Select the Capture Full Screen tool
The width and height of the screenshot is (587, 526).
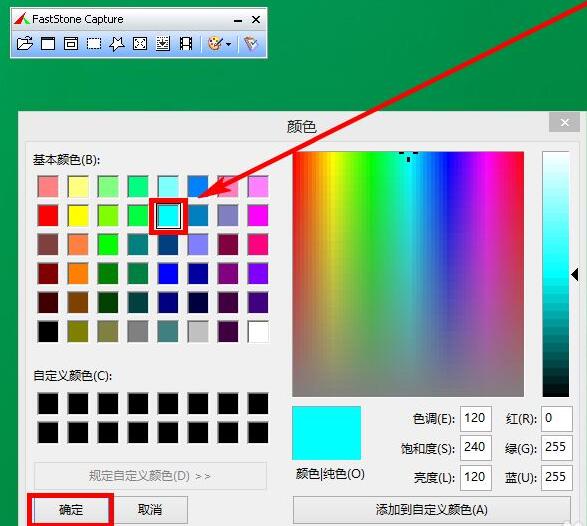[x=140, y=44]
